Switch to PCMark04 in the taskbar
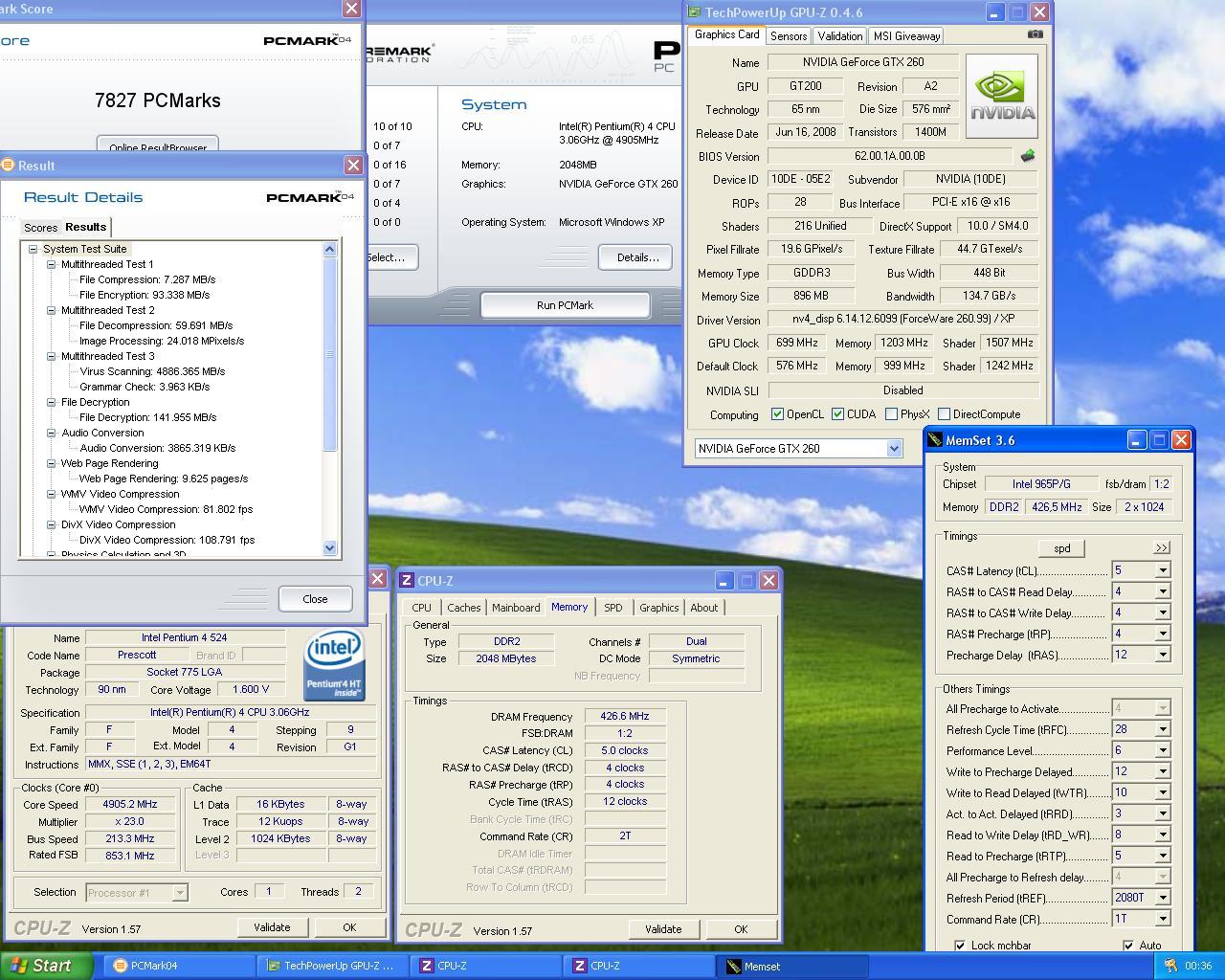The height and width of the screenshot is (980, 1225). [x=180, y=966]
